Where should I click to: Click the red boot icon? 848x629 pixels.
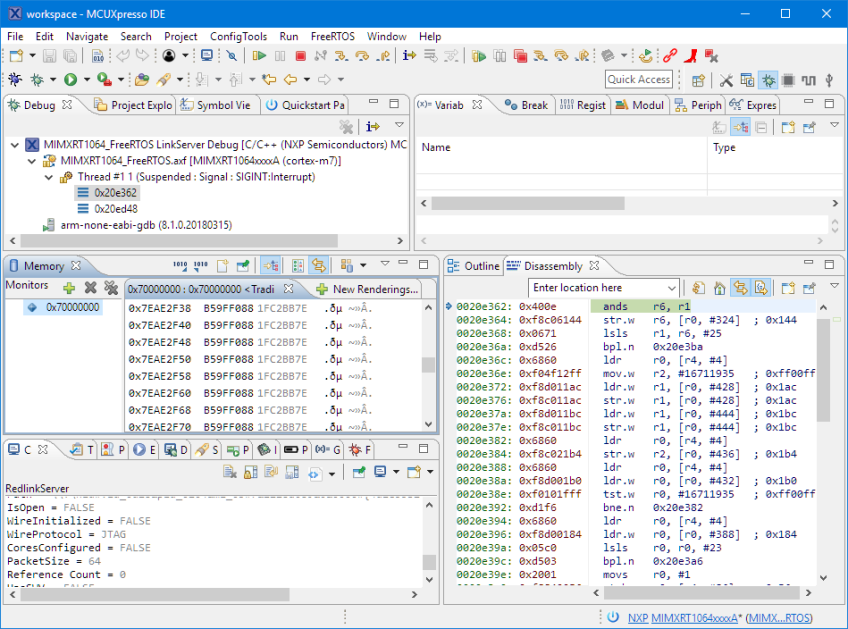tap(691, 56)
